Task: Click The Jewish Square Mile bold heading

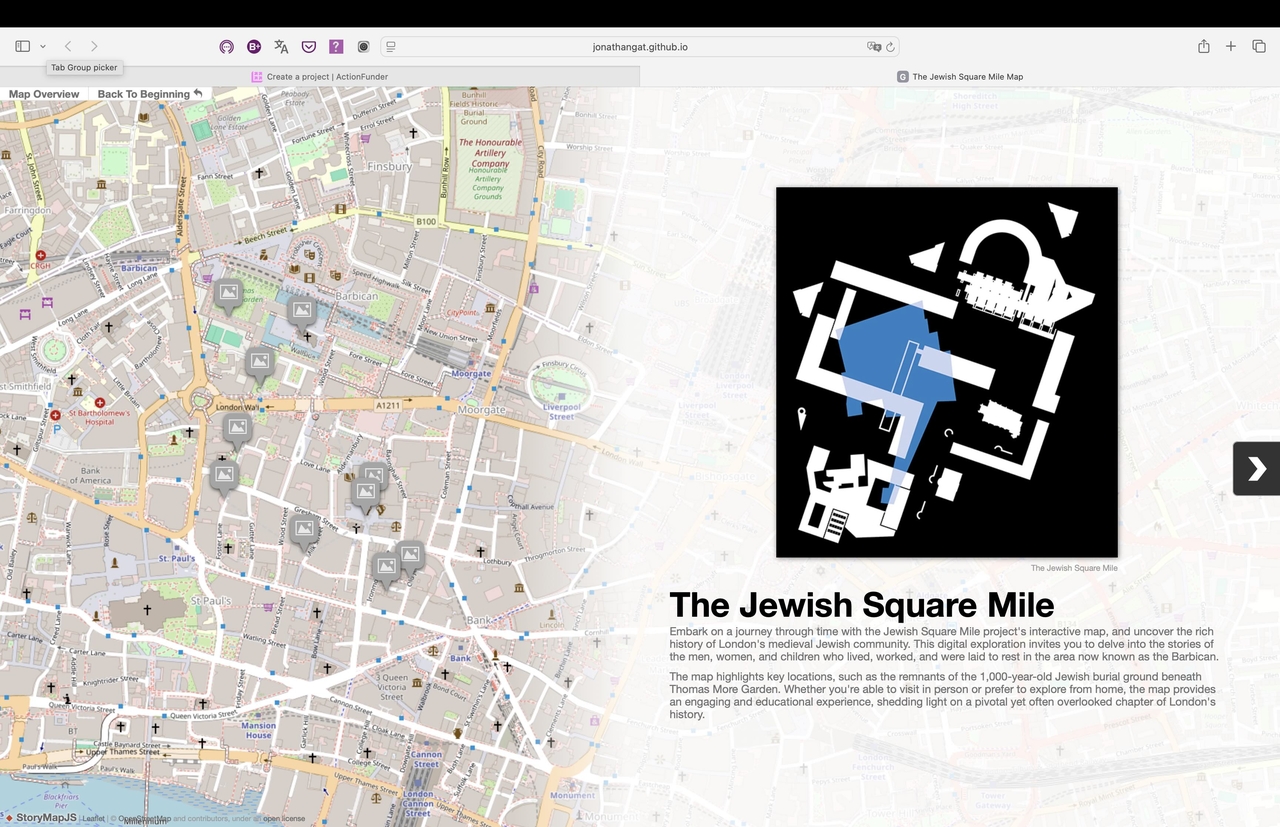Action: pyautogui.click(x=861, y=605)
